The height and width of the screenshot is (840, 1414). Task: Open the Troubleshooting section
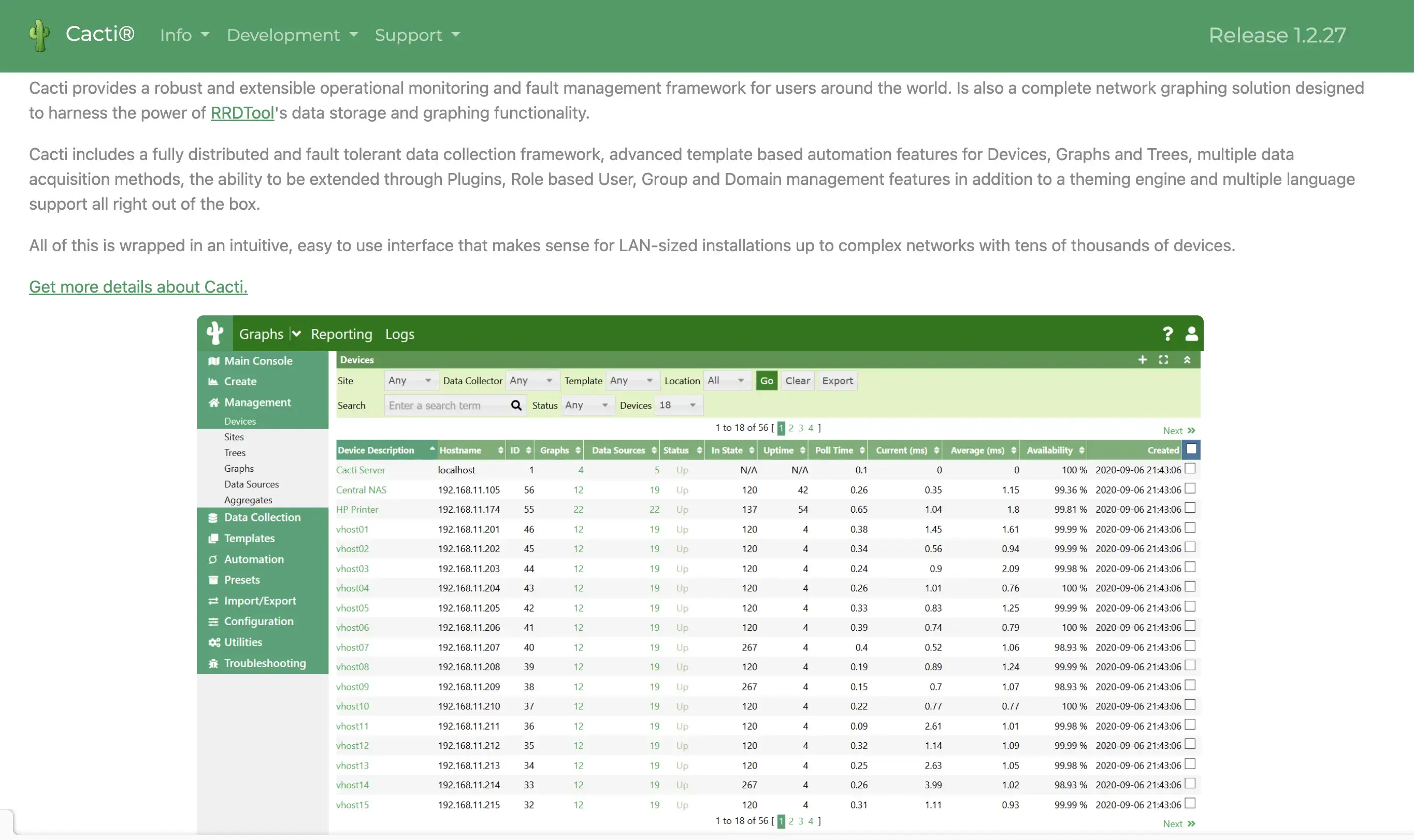click(264, 662)
